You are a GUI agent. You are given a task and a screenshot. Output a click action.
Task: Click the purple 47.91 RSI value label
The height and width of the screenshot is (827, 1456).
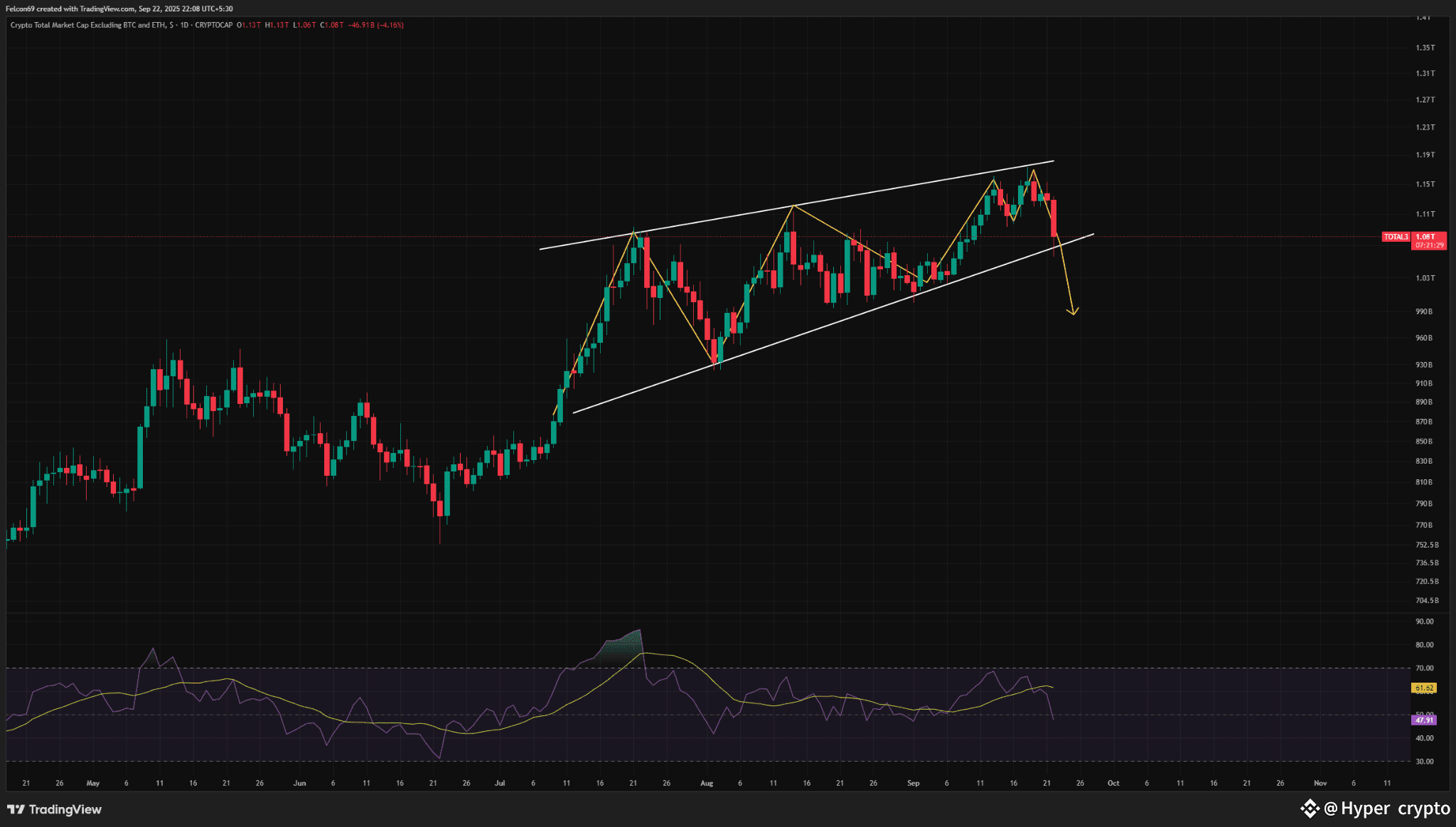click(1423, 720)
